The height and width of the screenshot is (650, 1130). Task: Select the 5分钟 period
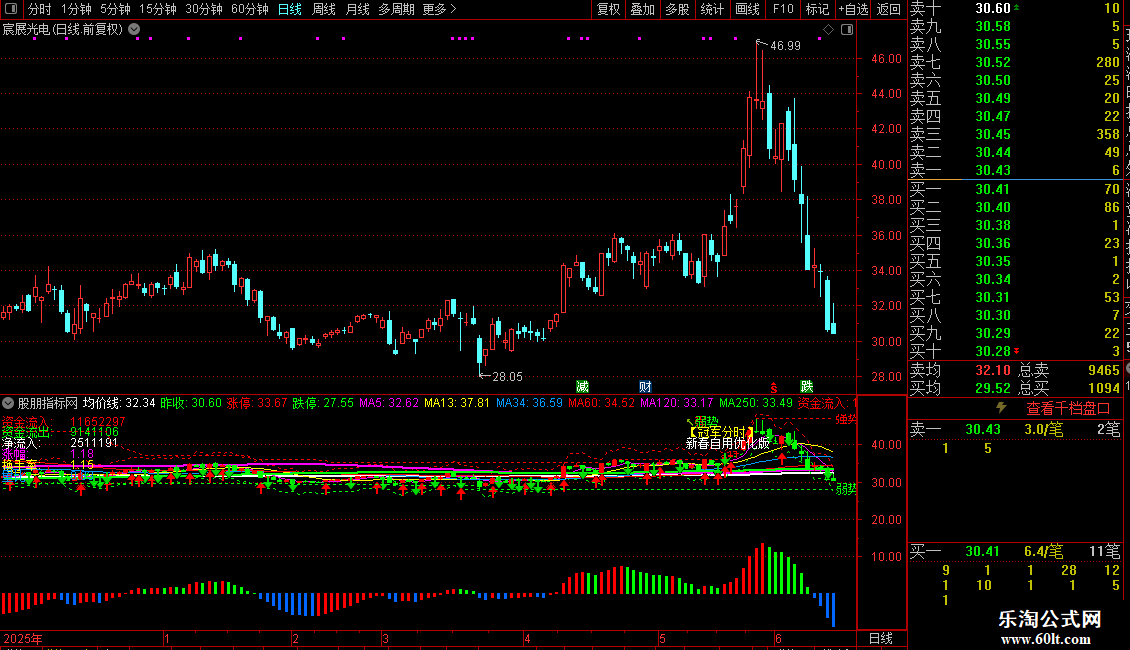tap(115, 9)
